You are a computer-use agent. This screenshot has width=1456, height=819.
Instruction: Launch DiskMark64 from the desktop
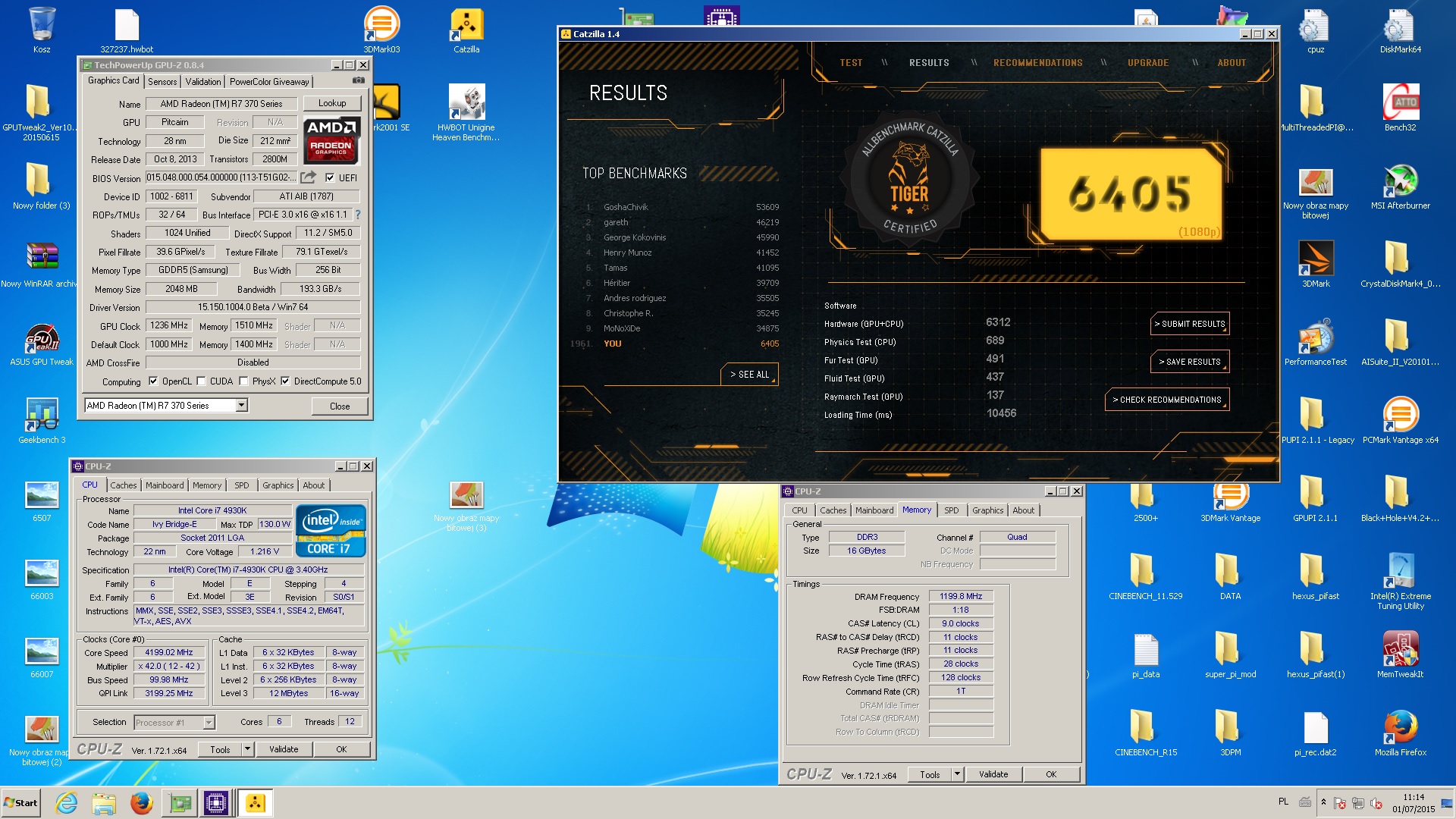[1401, 30]
